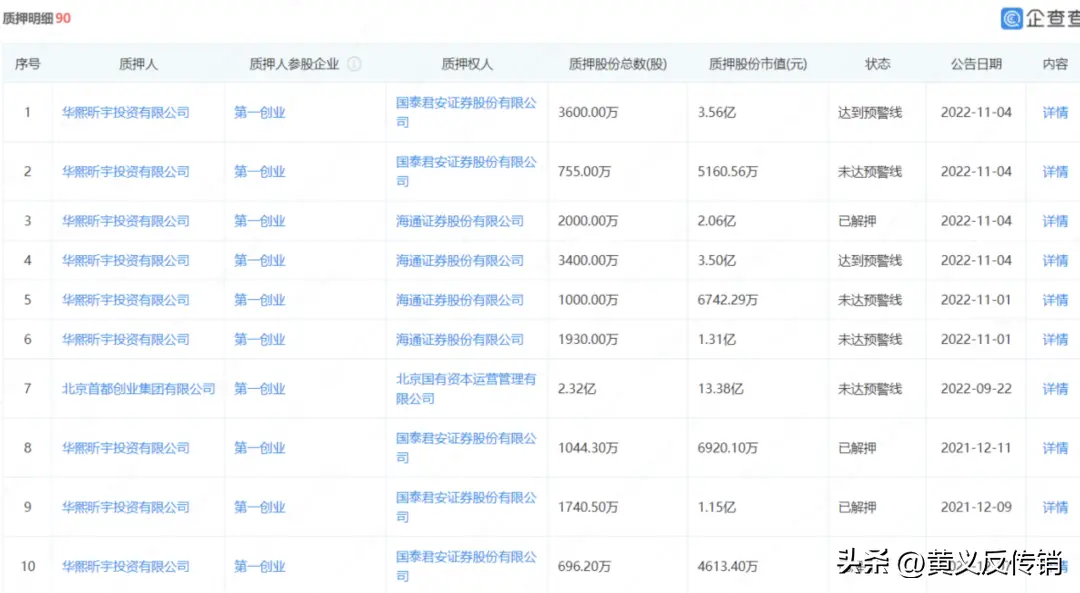Select the 2021-12-11 date cell
This screenshot has width=1080, height=593.
[x=976, y=448]
